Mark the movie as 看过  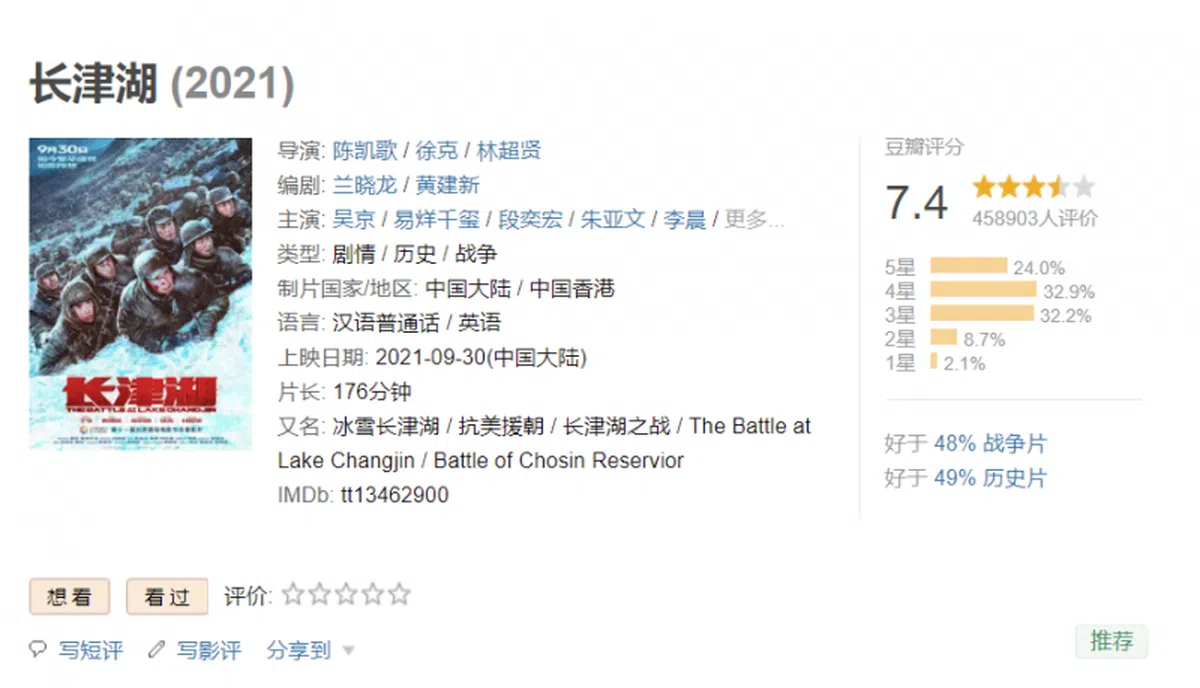click(167, 597)
